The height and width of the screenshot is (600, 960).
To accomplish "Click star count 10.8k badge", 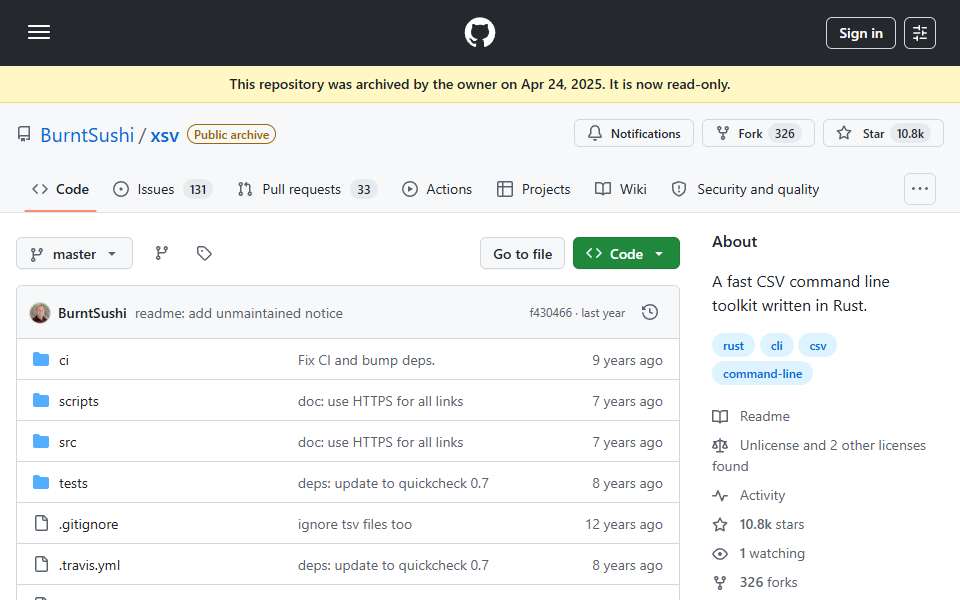I will (x=910, y=133).
